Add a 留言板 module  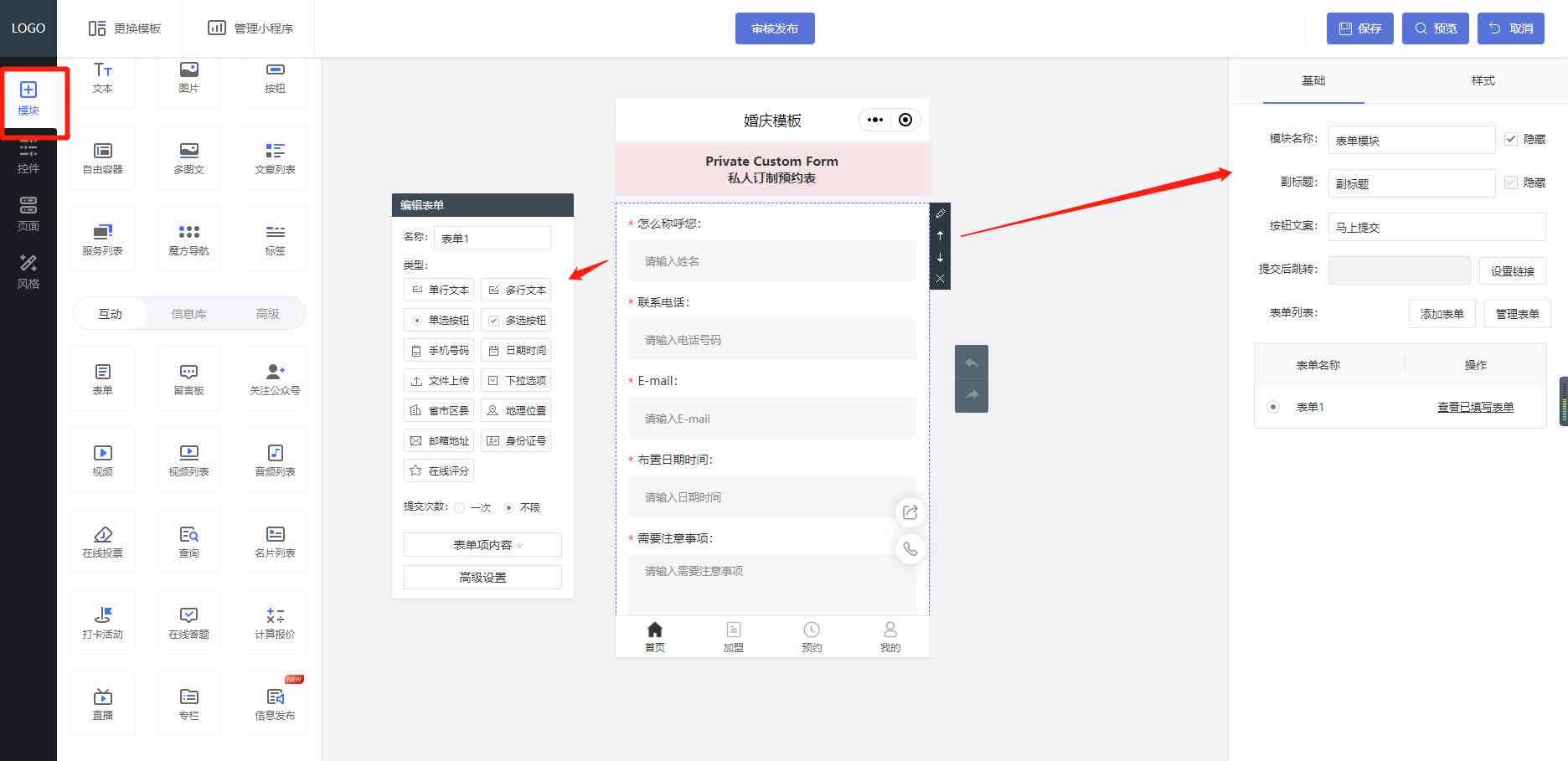coord(189,378)
